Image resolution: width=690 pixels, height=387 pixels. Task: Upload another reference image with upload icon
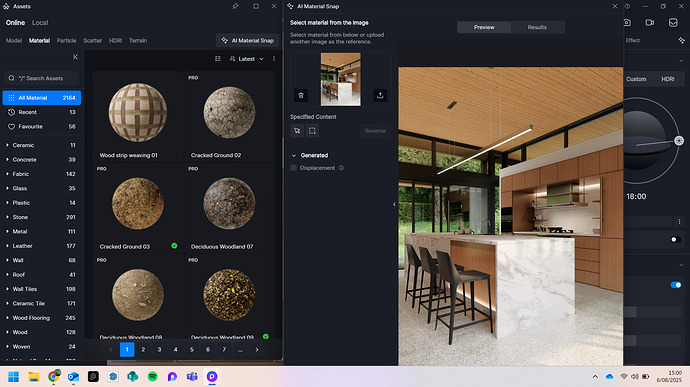coord(380,95)
